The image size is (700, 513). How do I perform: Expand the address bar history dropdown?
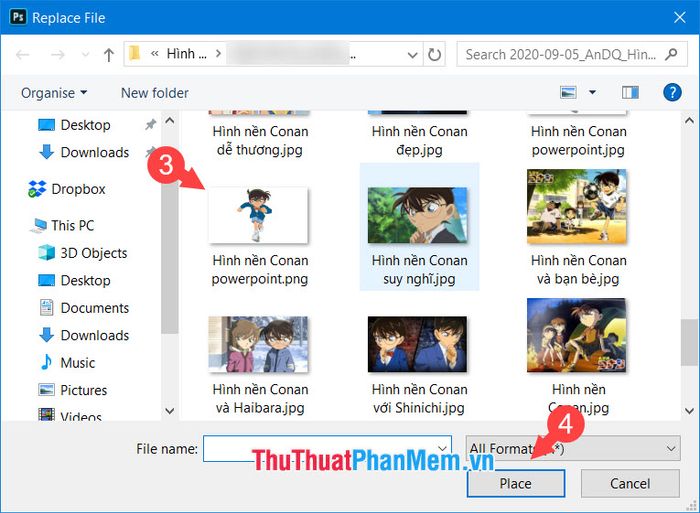coord(412,55)
